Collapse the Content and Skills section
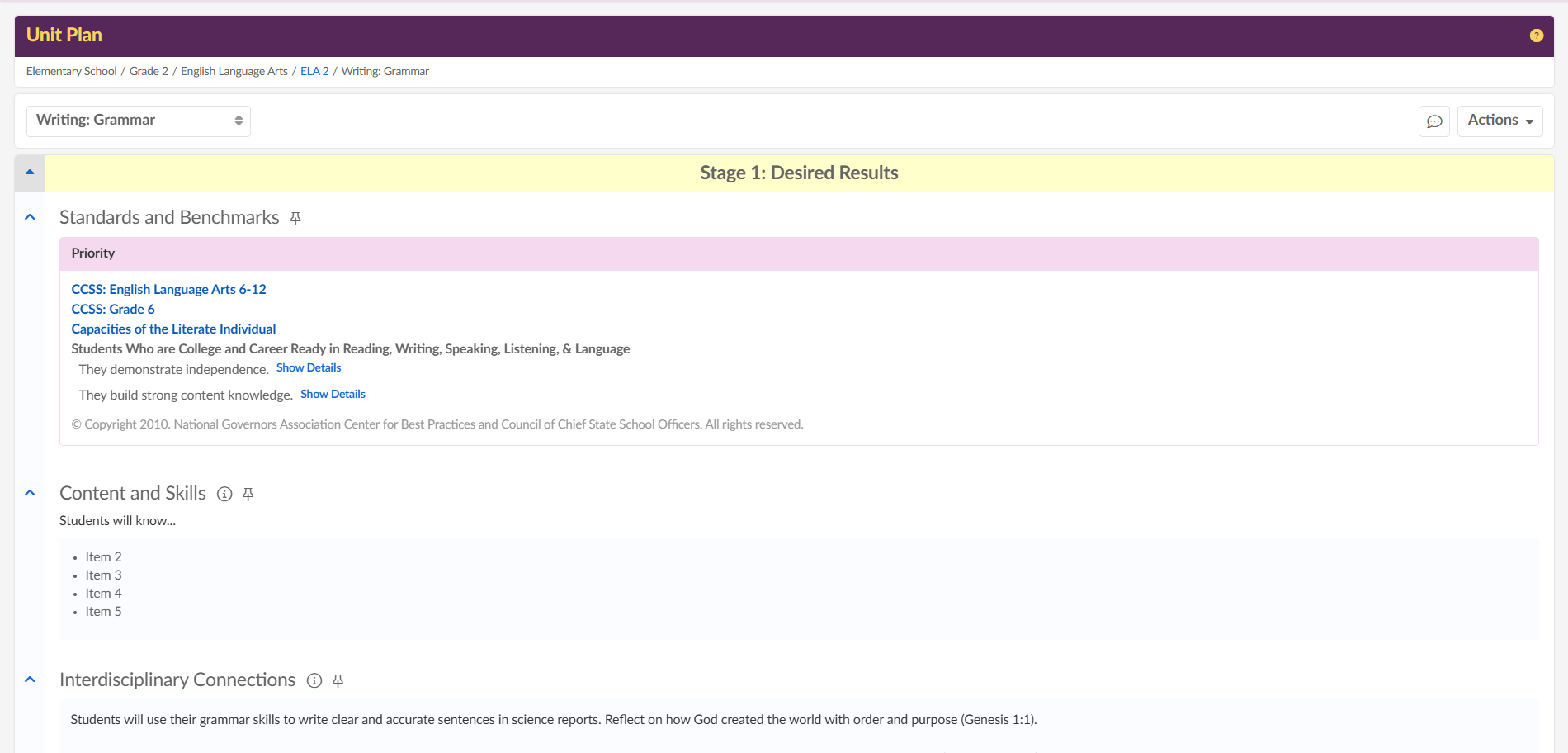The height and width of the screenshot is (753, 1568). click(31, 493)
